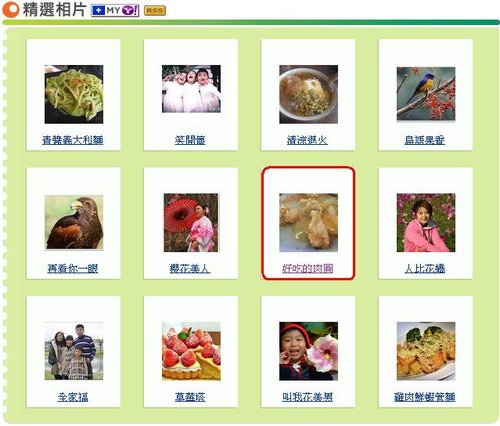
Task: Open the child with pink flower photo
Action: 308,351
